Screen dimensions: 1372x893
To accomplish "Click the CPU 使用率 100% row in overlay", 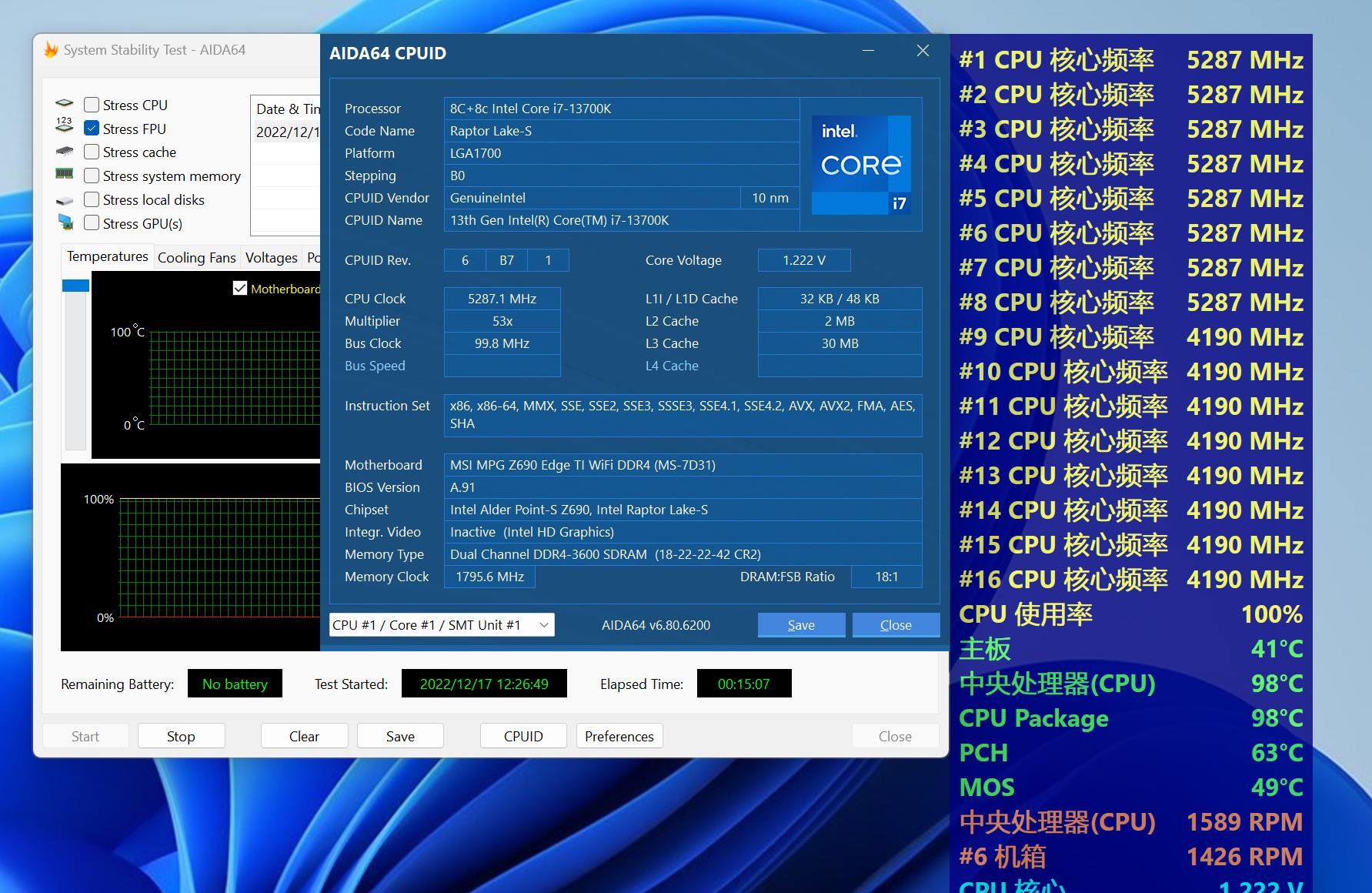I will pyautogui.click(x=1131, y=614).
